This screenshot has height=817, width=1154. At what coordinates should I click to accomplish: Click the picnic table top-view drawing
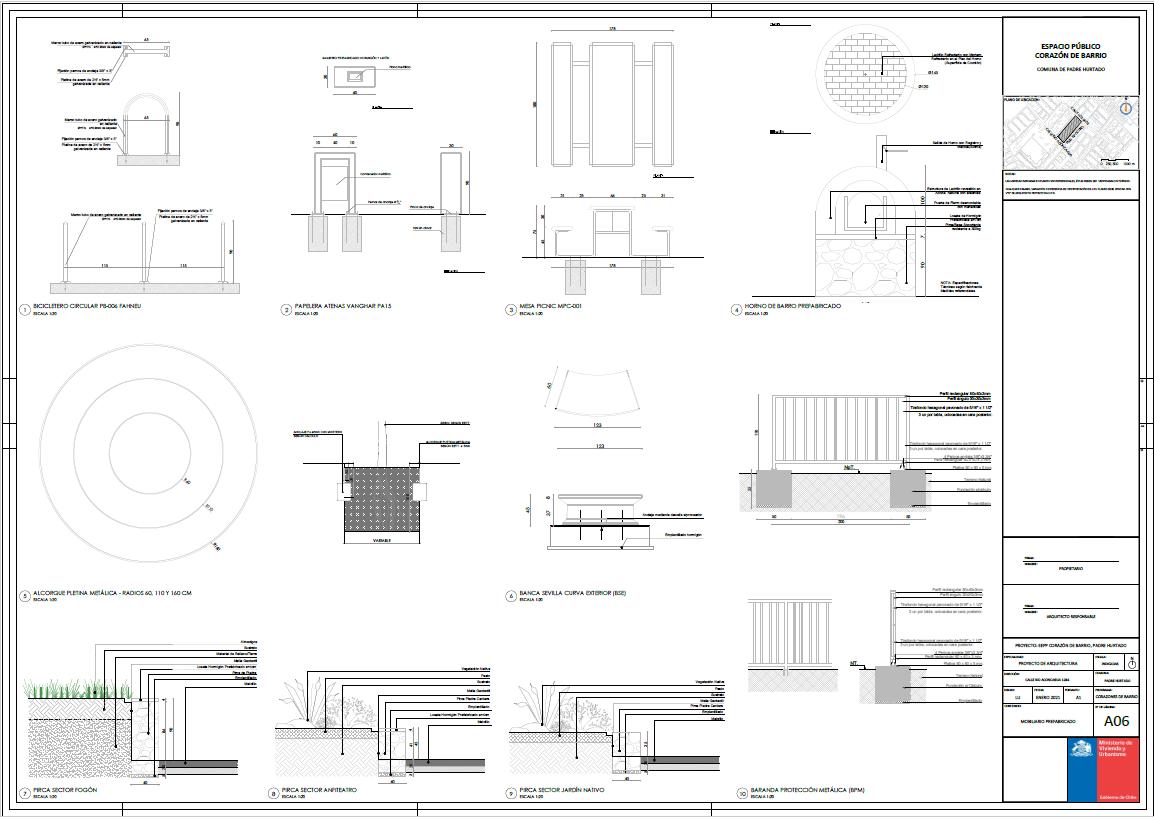point(612,105)
